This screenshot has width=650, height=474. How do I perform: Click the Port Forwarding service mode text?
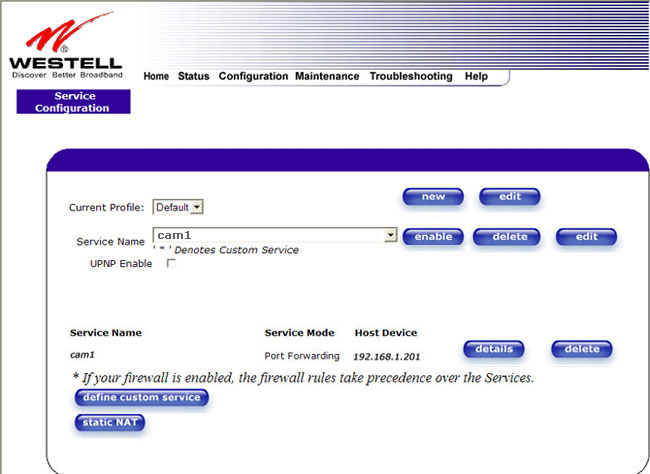(302, 356)
